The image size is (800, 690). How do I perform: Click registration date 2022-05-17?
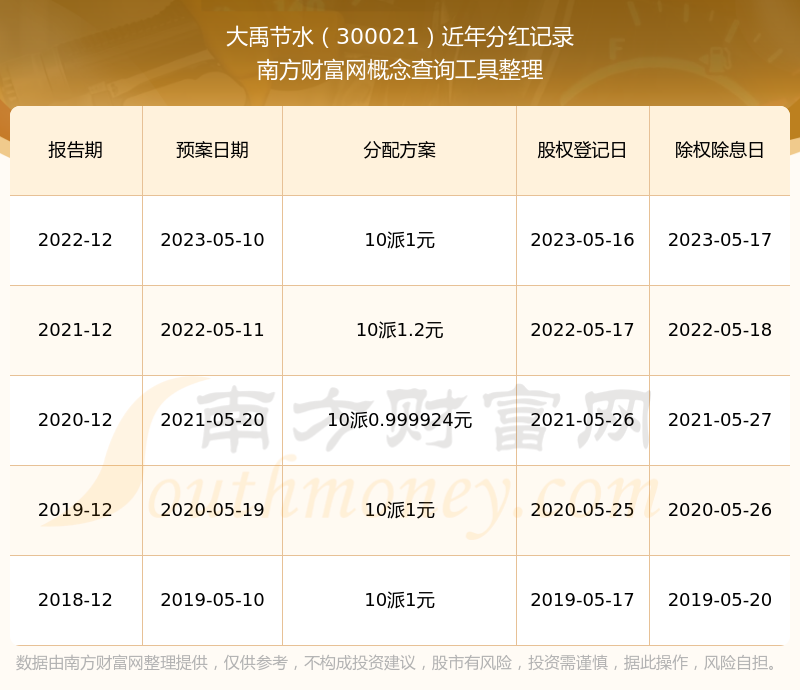(582, 330)
